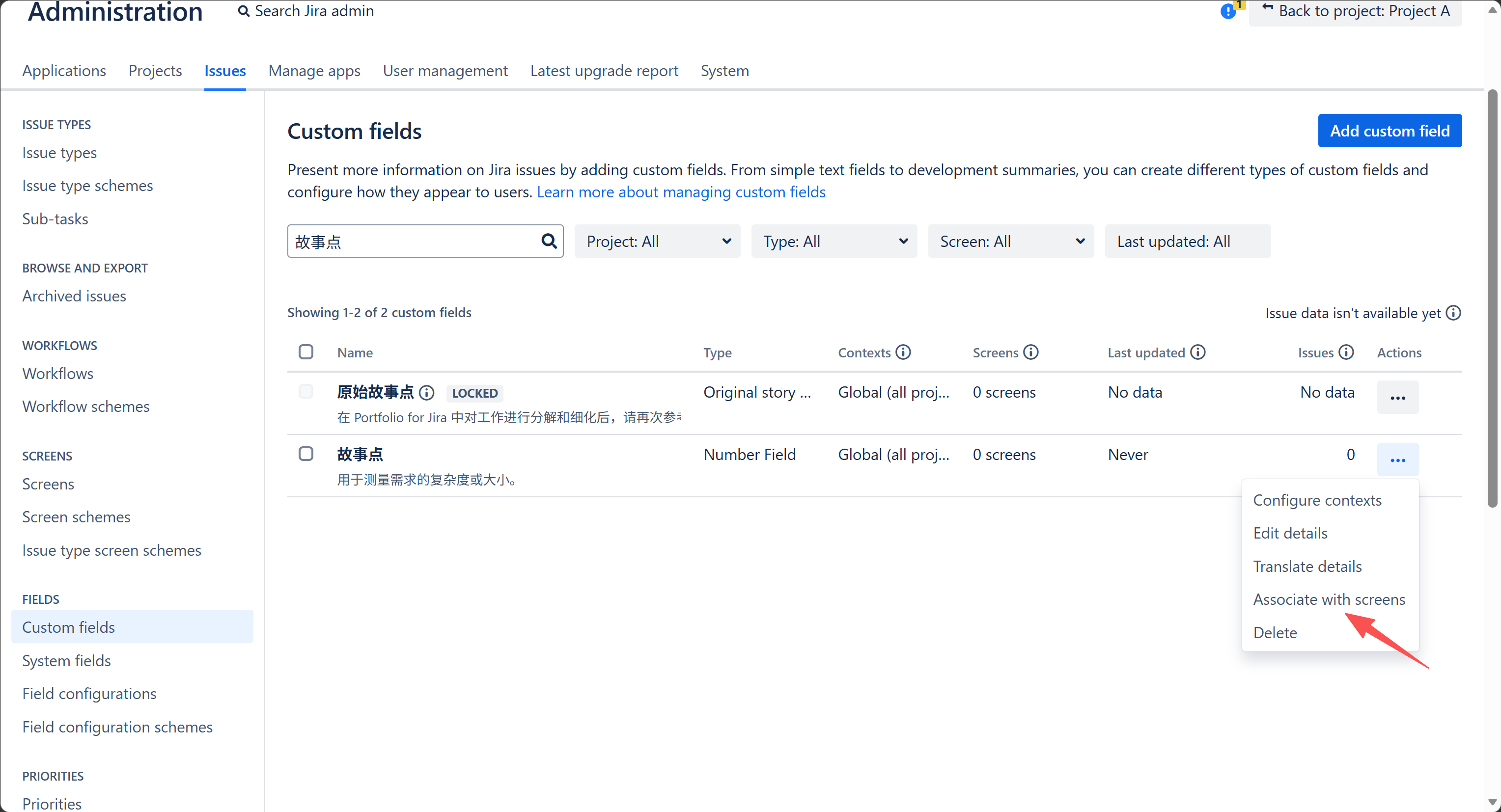Switch to the System admin tab
The width and height of the screenshot is (1501, 812).
coord(724,71)
